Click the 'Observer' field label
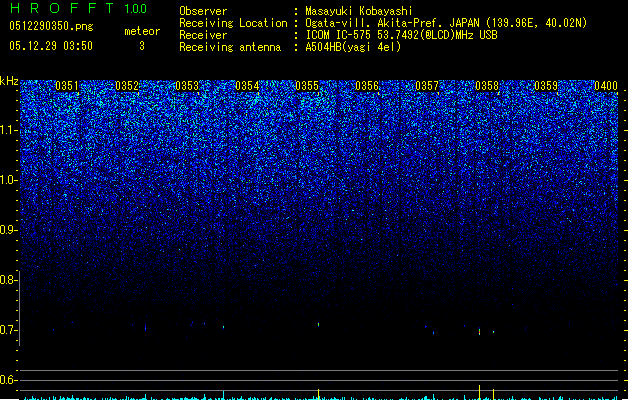629x400 pixels. [x=203, y=11]
